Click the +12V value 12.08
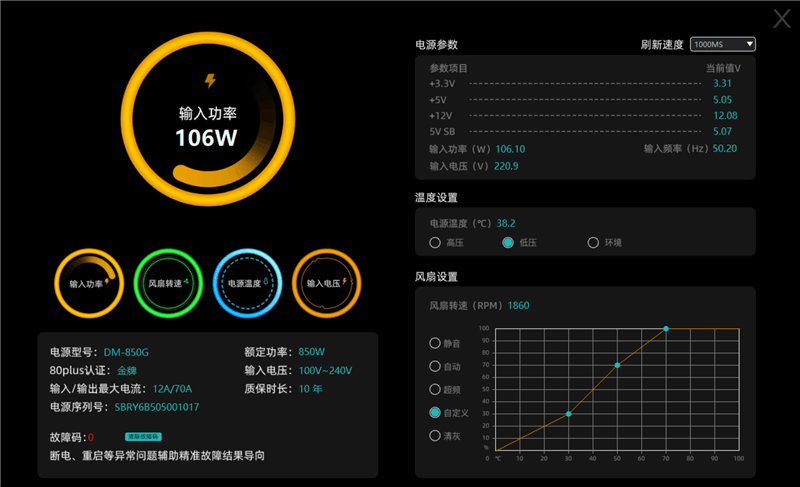This screenshot has height=487, width=800. [x=725, y=115]
